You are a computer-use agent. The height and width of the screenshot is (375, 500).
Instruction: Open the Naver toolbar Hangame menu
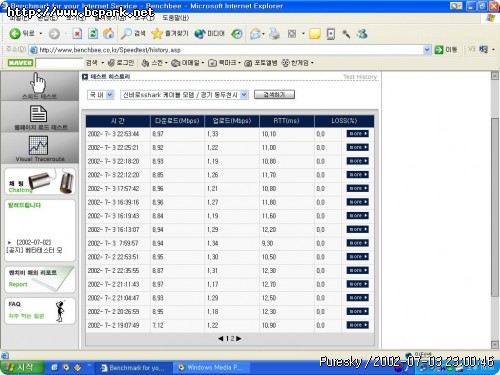(x=297, y=63)
